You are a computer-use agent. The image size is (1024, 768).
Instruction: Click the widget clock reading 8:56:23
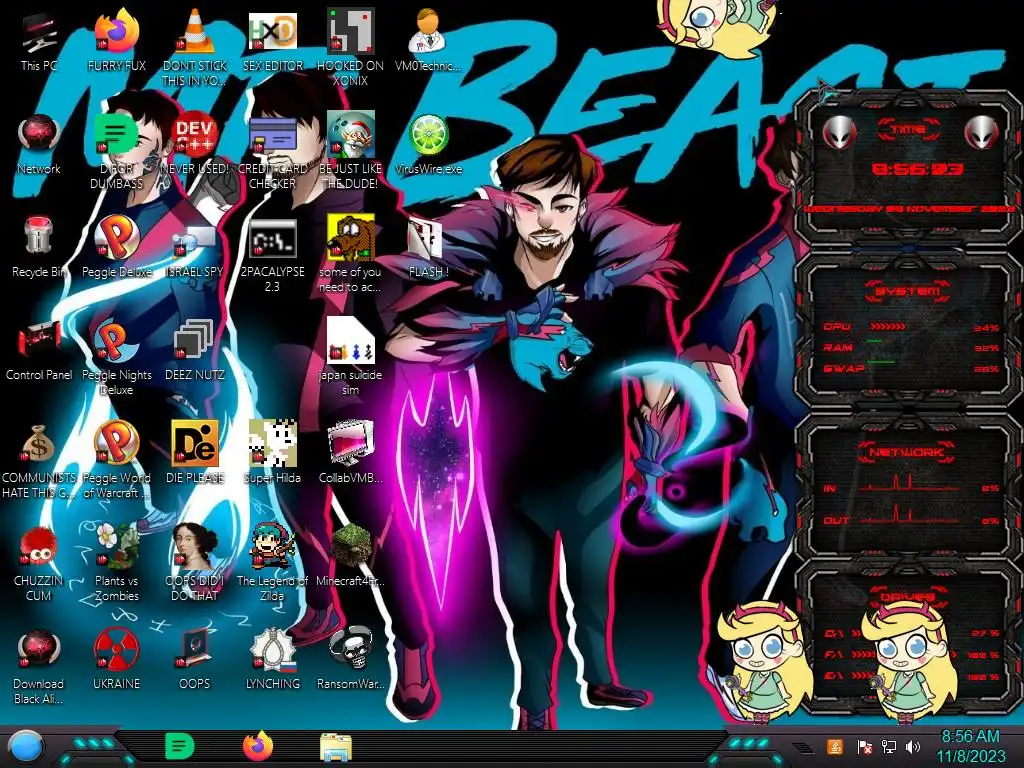[x=917, y=170]
